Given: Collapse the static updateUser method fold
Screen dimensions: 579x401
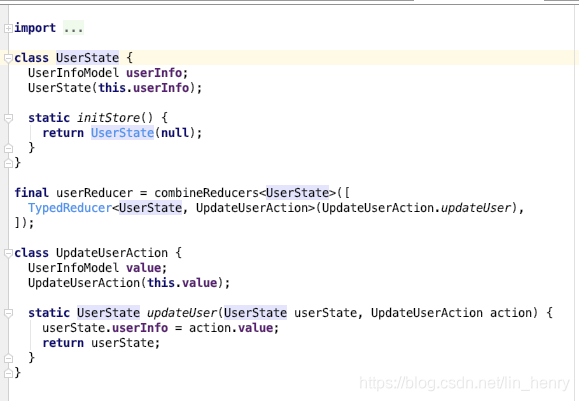Looking at the screenshot, I should click(x=8, y=313).
